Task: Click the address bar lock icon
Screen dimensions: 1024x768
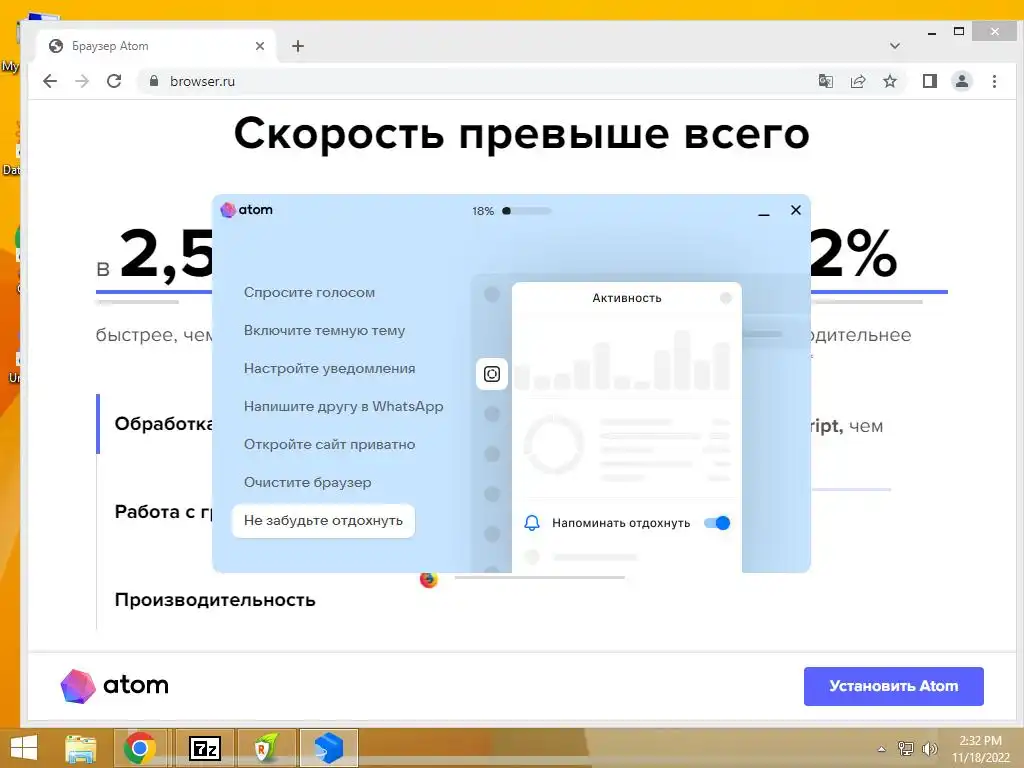Action: tap(154, 81)
